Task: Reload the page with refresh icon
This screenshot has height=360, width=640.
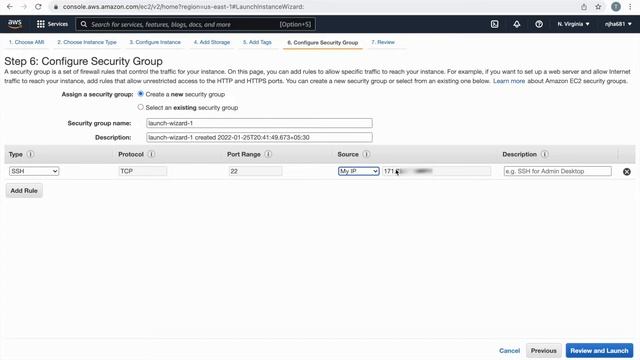Action: tap(38, 7)
